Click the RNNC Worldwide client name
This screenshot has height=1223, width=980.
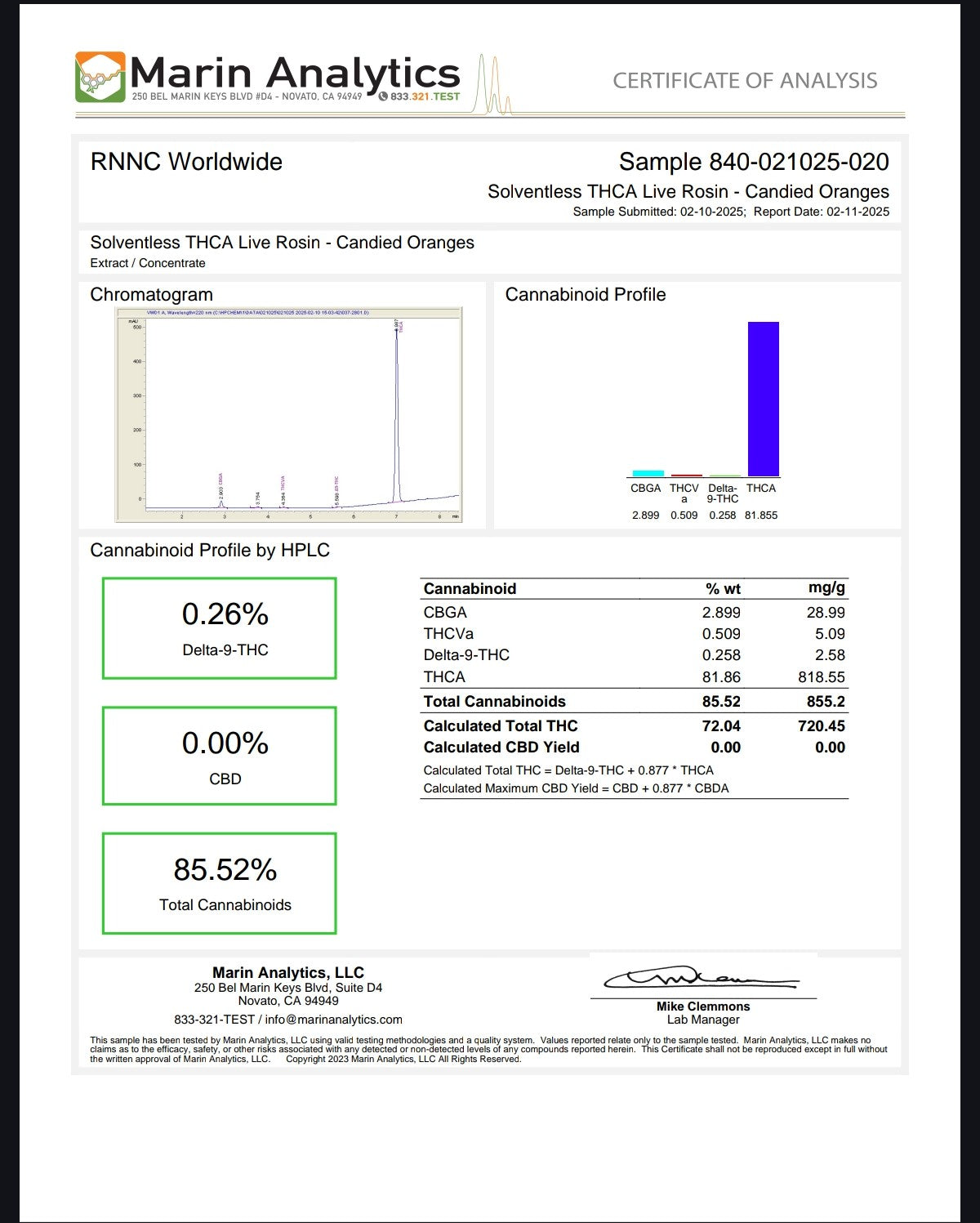(x=186, y=162)
